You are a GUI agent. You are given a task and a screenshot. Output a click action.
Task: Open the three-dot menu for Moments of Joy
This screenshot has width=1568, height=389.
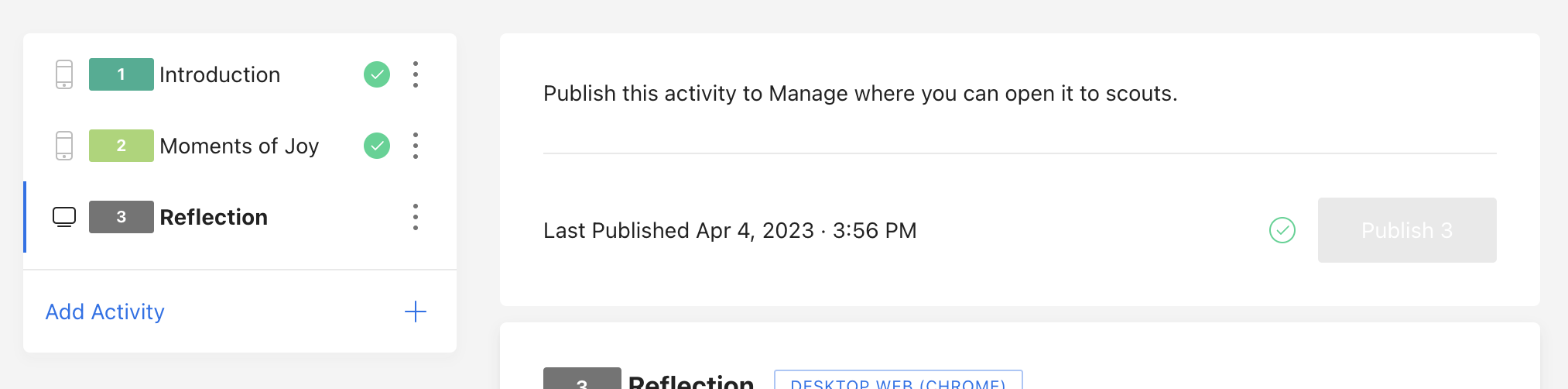[416, 146]
